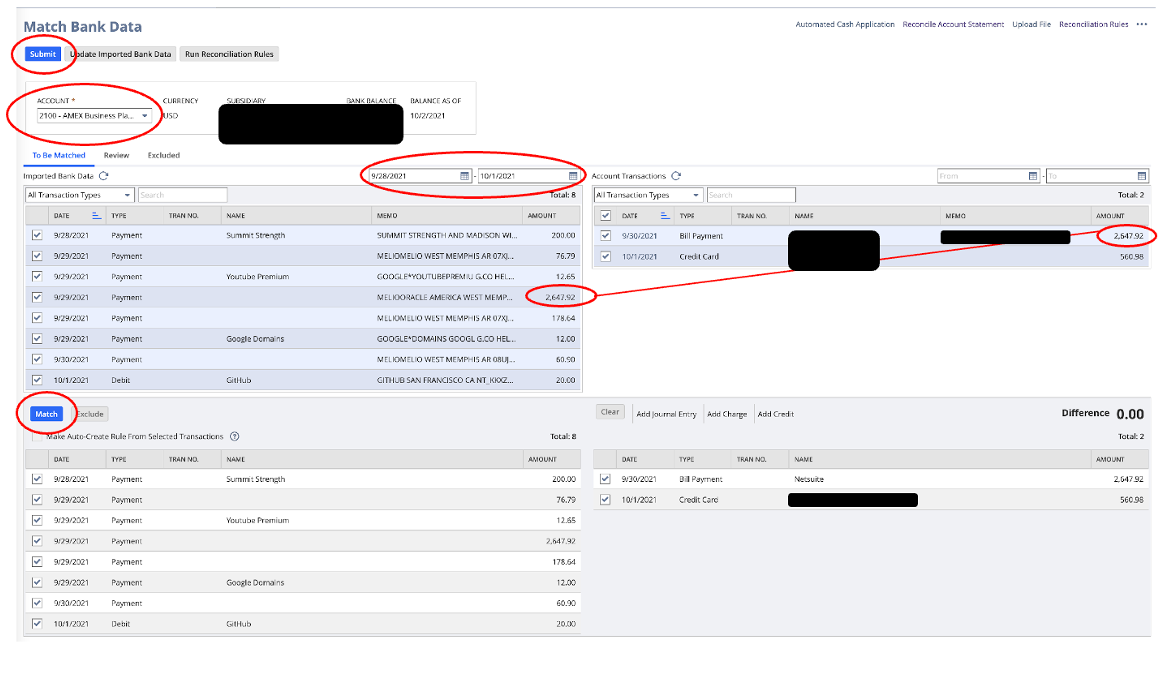Click Add Journal Entry

666,414
